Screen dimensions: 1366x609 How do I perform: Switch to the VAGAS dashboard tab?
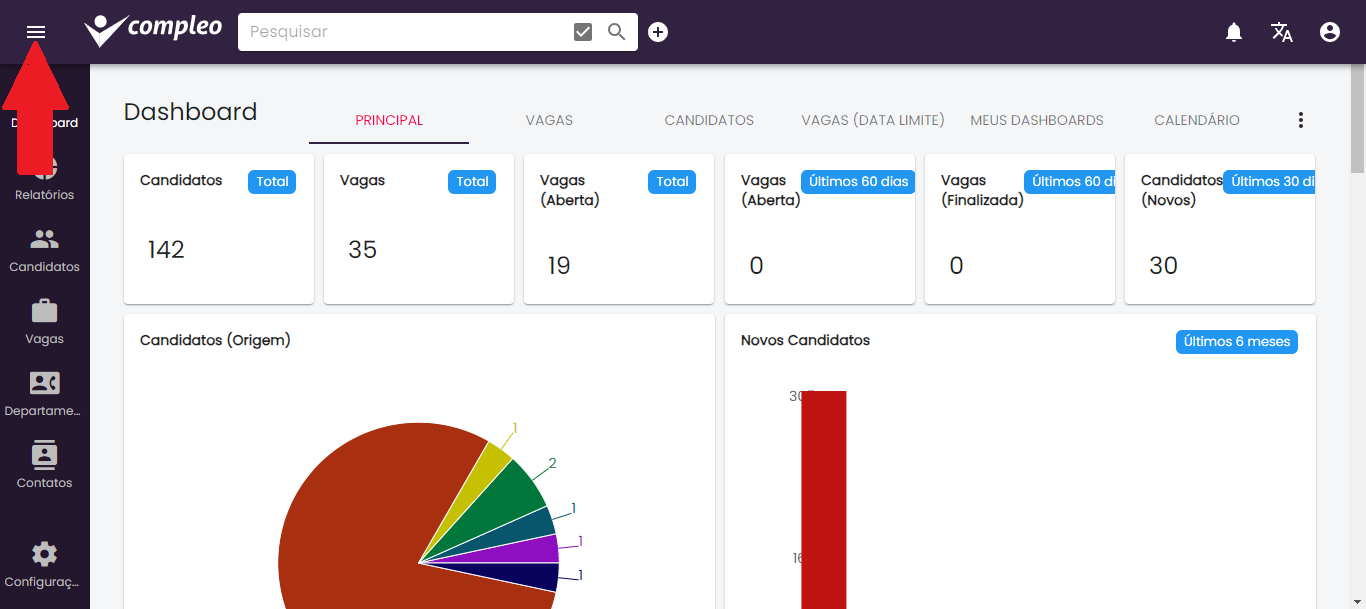(x=549, y=120)
